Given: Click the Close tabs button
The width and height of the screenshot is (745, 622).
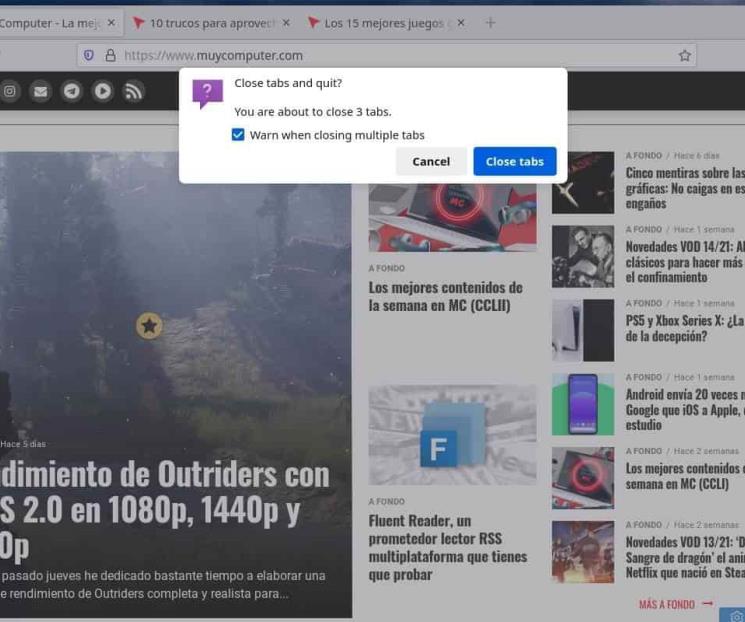Looking at the screenshot, I should point(515,162).
